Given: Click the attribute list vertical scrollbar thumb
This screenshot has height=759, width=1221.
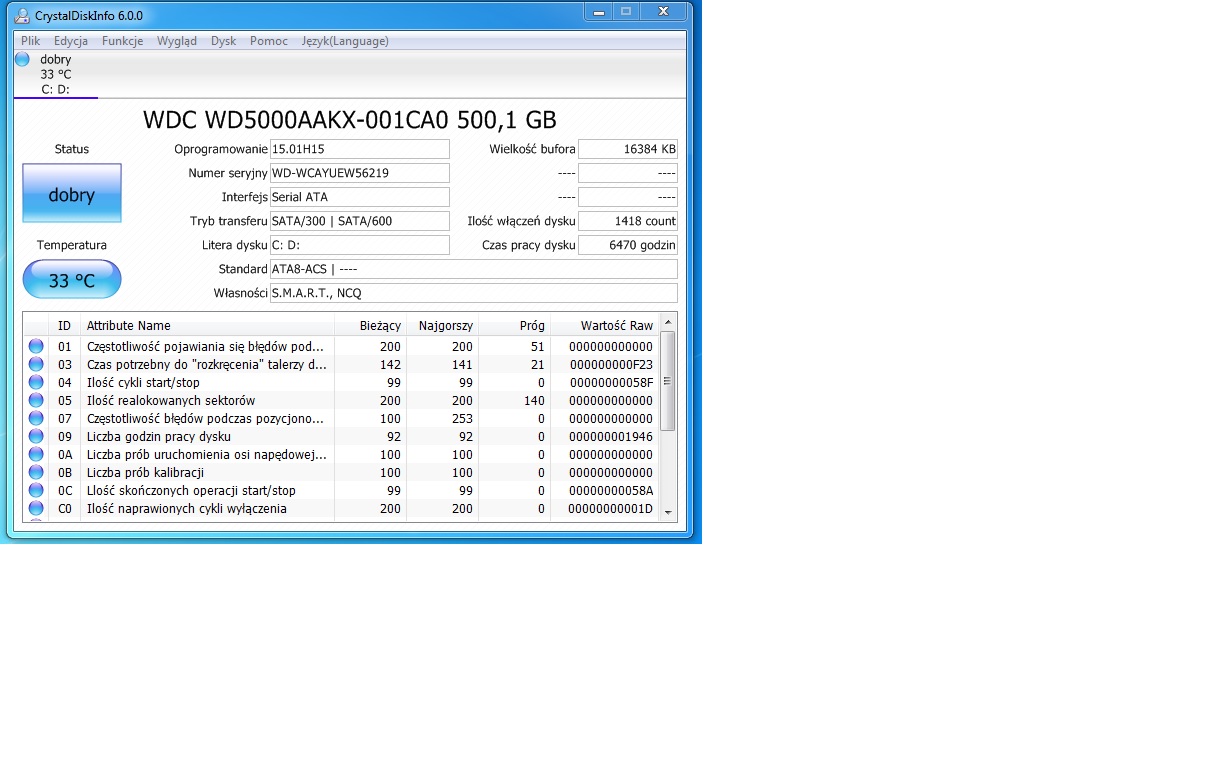Looking at the screenshot, I should (x=668, y=381).
